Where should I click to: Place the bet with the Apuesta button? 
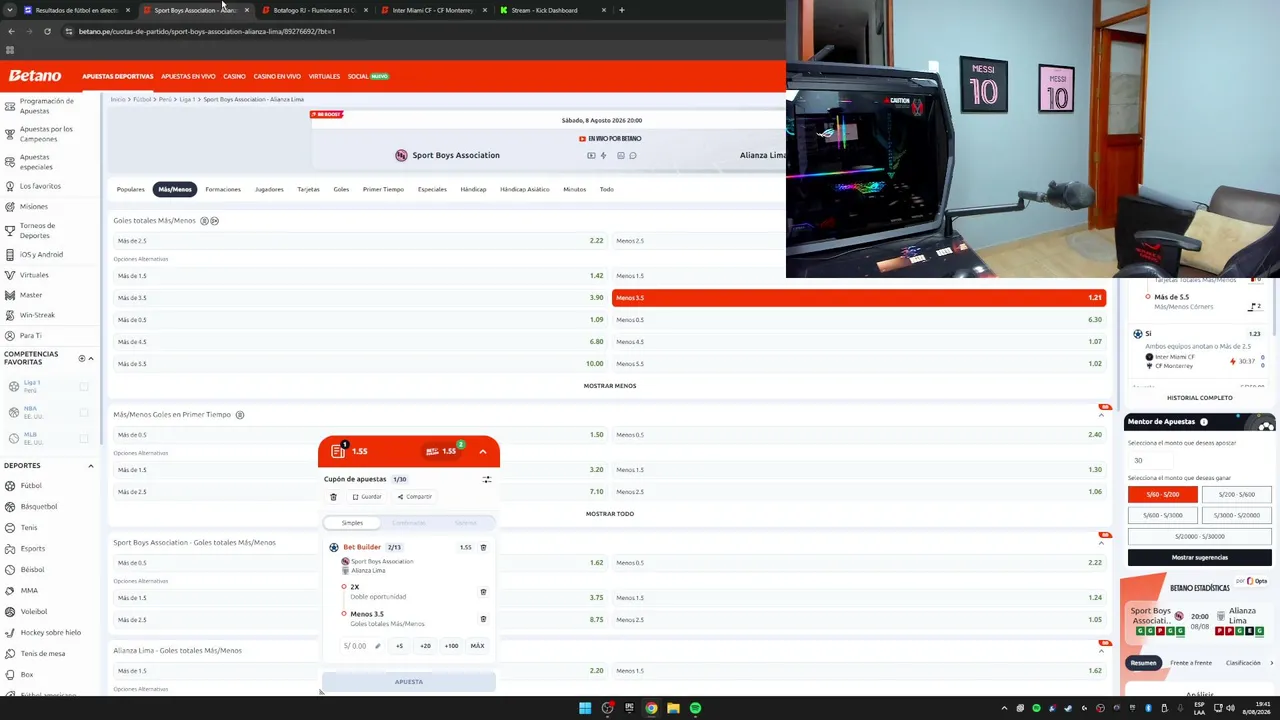[409, 682]
